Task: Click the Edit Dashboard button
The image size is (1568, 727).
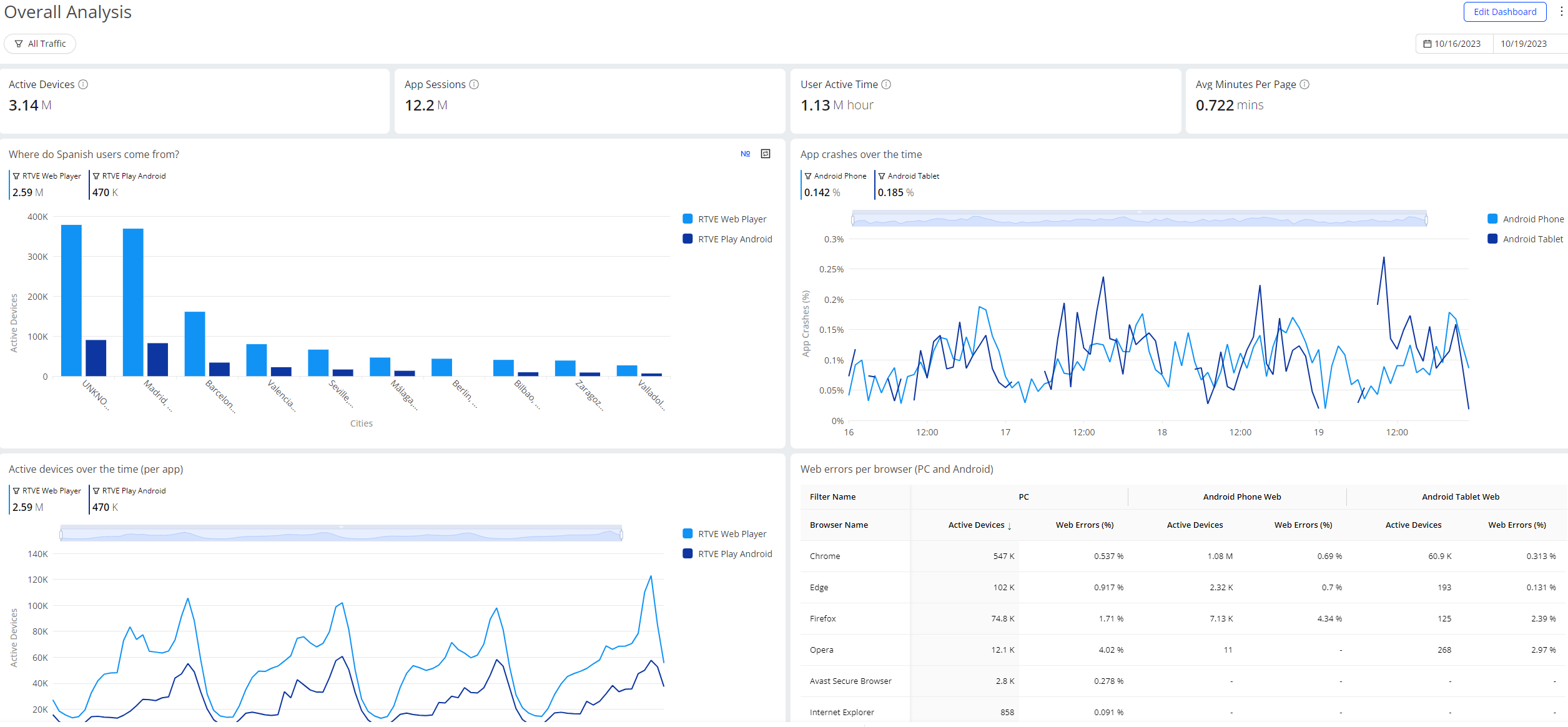Action: (x=1504, y=12)
